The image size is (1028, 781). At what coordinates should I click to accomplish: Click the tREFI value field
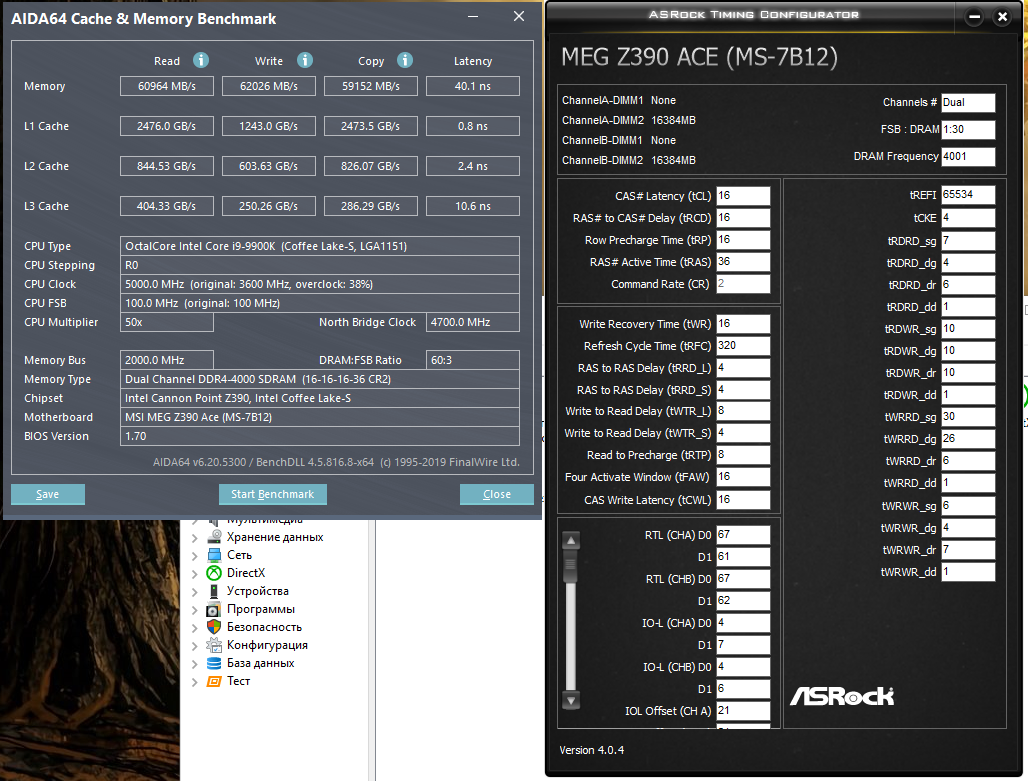click(968, 195)
